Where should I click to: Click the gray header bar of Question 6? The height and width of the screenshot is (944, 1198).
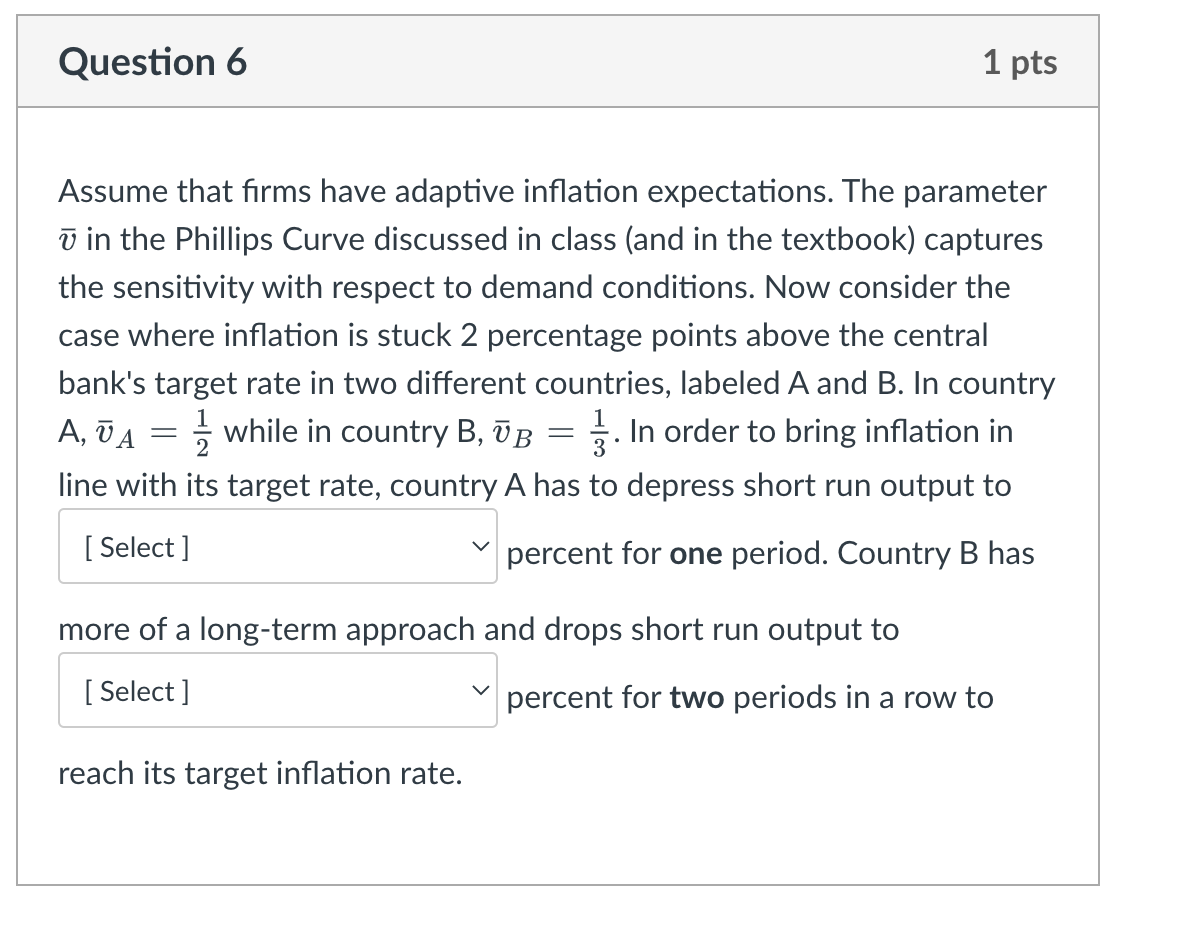[x=600, y=61]
